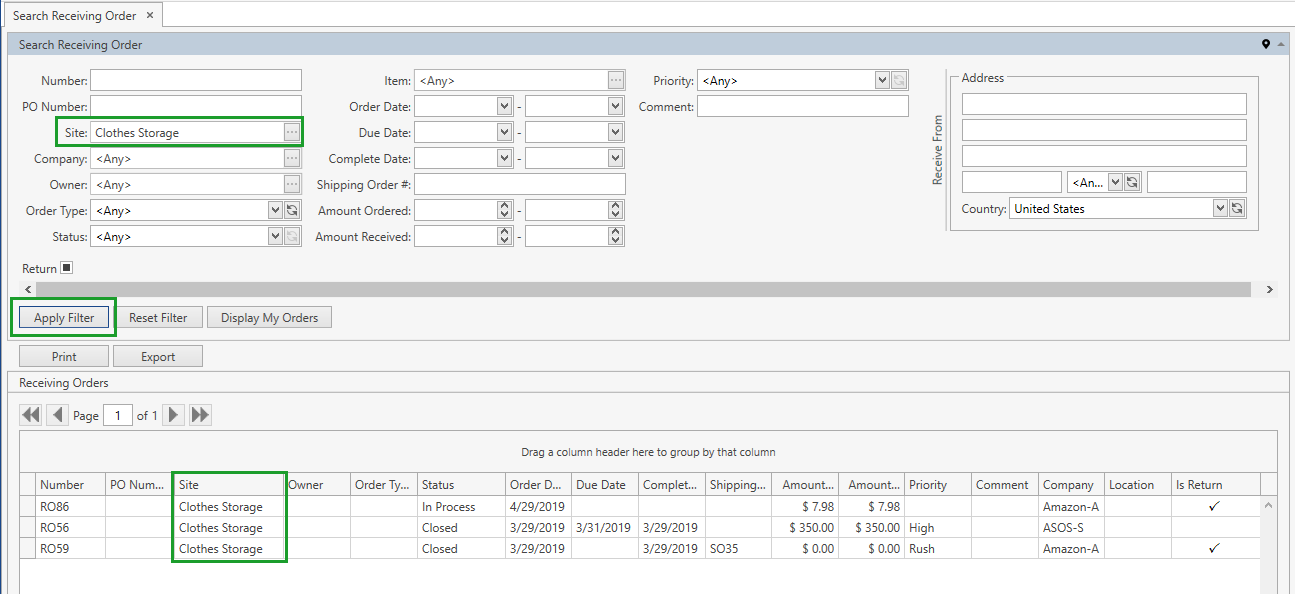Go to the first page of results

point(30,414)
